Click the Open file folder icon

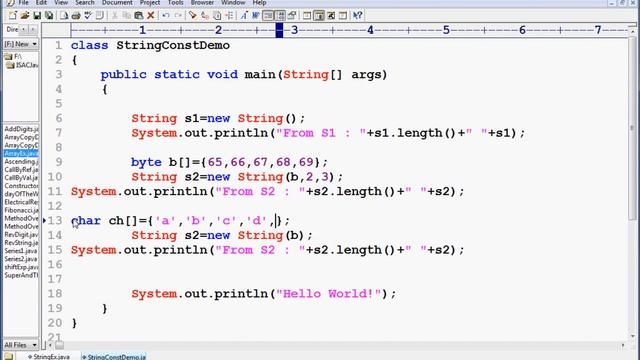pos(24,16)
